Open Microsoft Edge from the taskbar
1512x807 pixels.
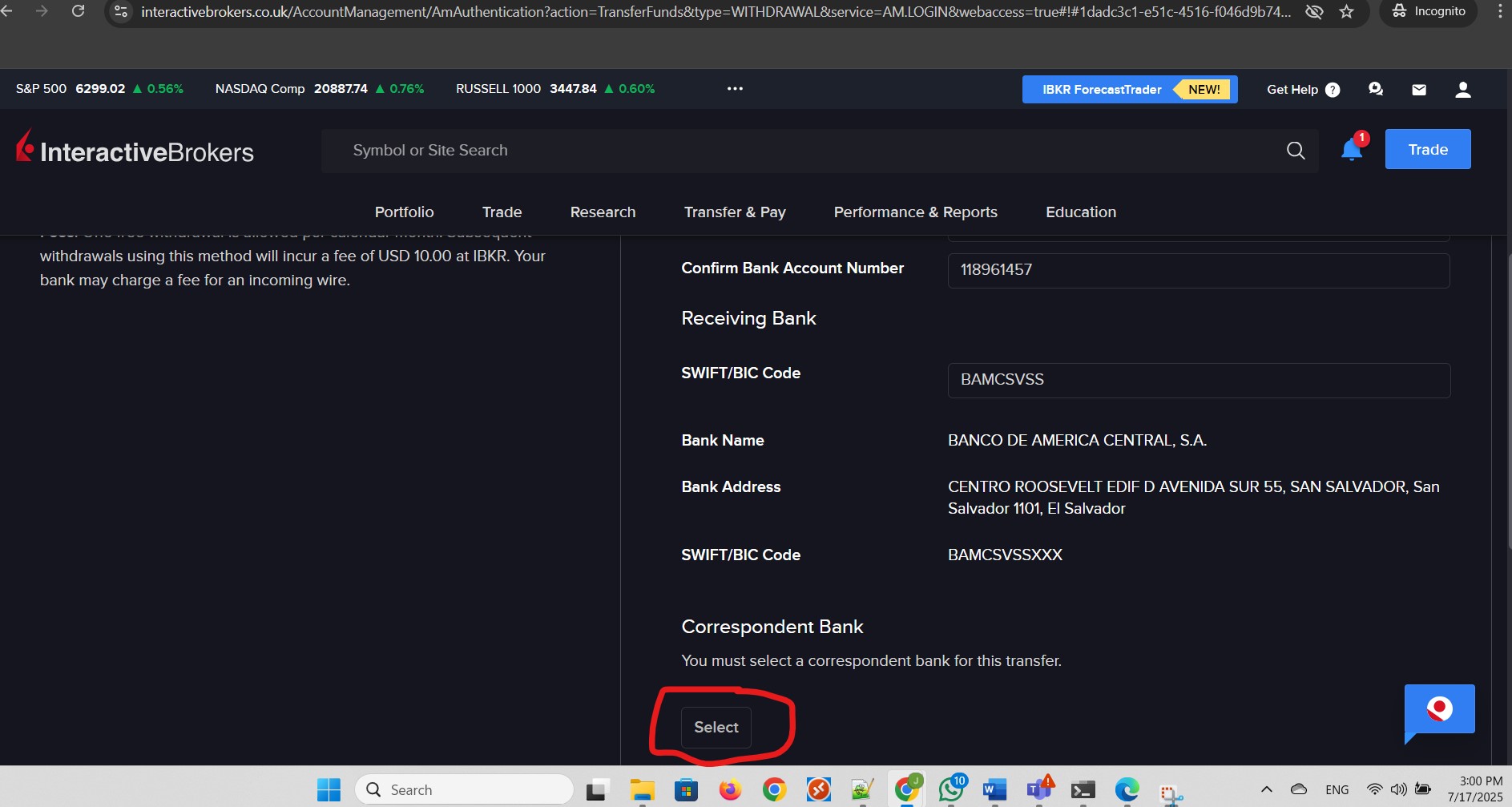tap(1127, 789)
